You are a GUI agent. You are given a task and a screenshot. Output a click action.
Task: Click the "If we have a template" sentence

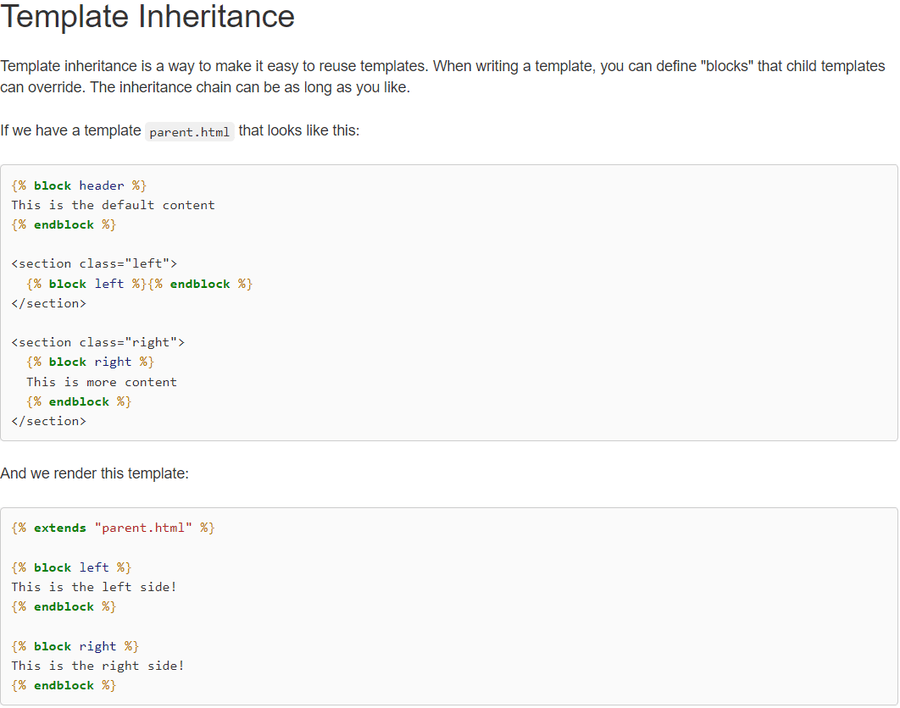coord(71,131)
